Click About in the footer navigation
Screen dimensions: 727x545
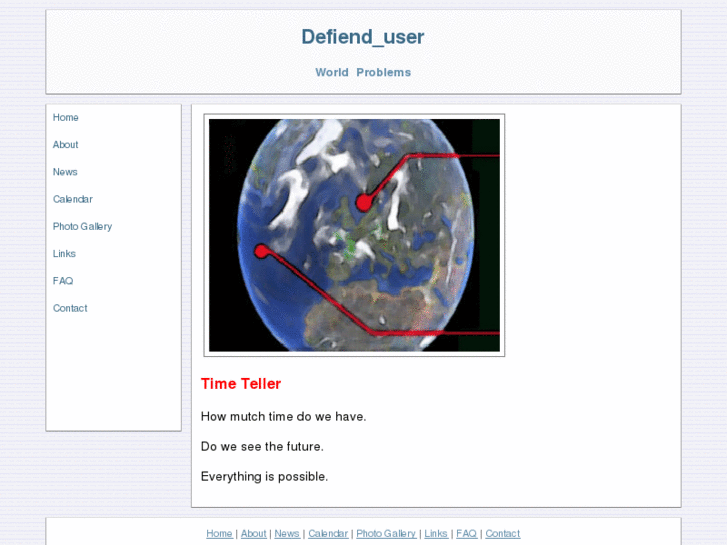click(254, 533)
